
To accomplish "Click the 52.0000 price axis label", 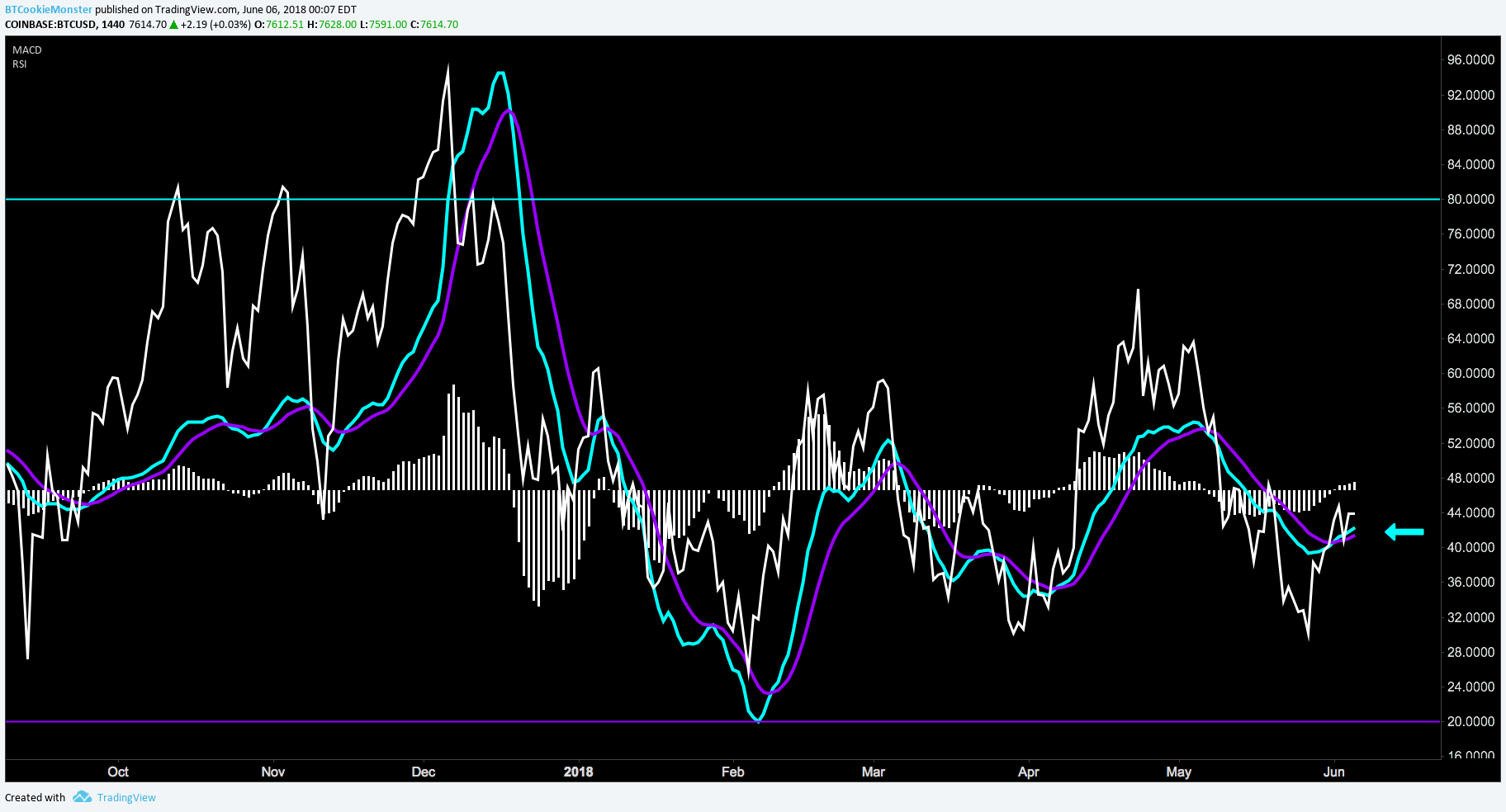I will [x=1470, y=444].
